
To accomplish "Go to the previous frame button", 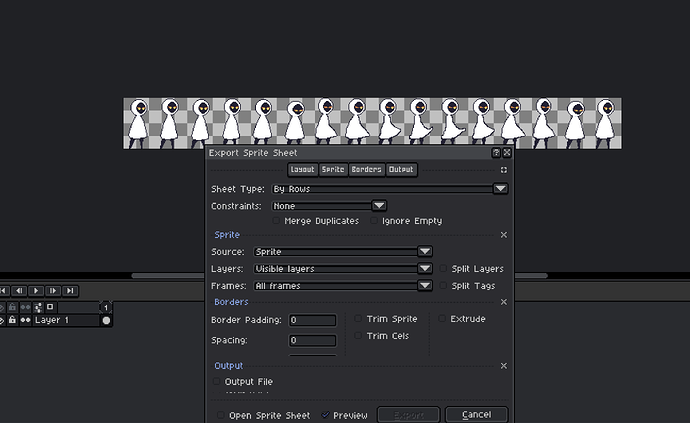I will pos(21,291).
